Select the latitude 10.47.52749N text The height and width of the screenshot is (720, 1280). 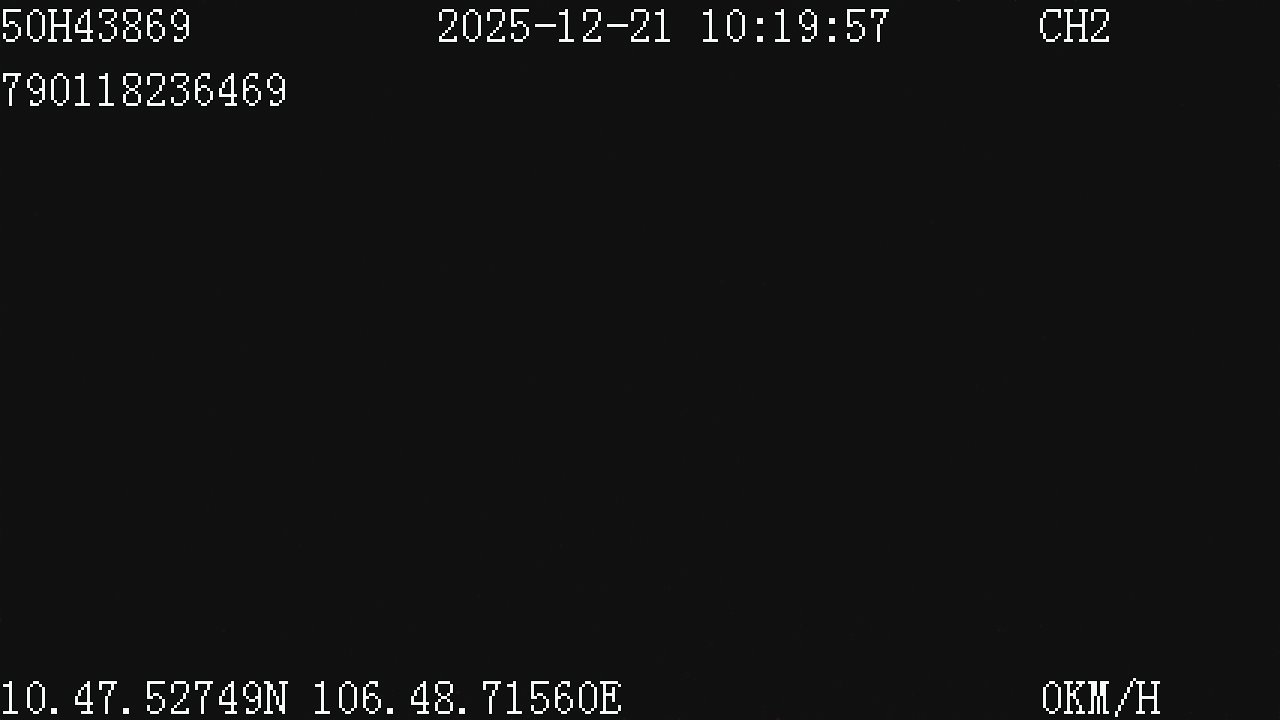click(144, 698)
